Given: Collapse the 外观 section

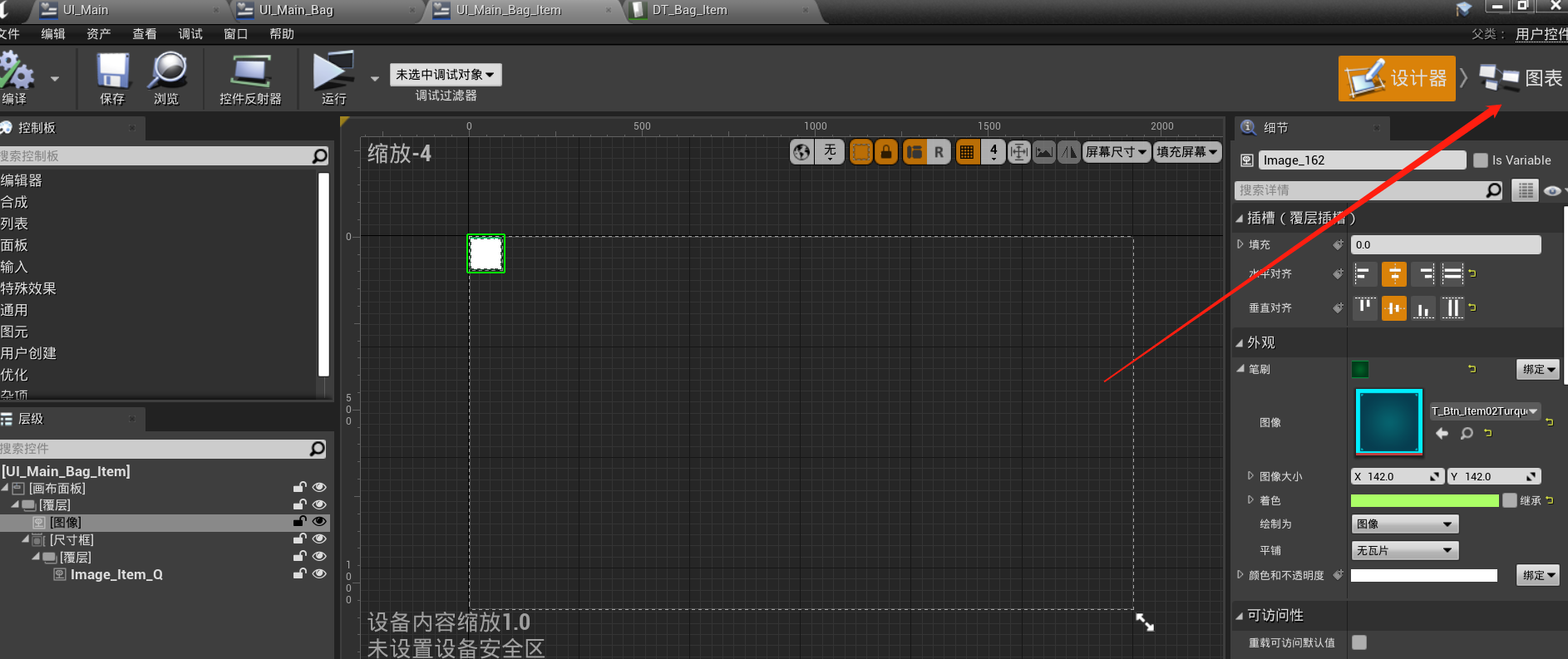Looking at the screenshot, I should coord(1240,343).
